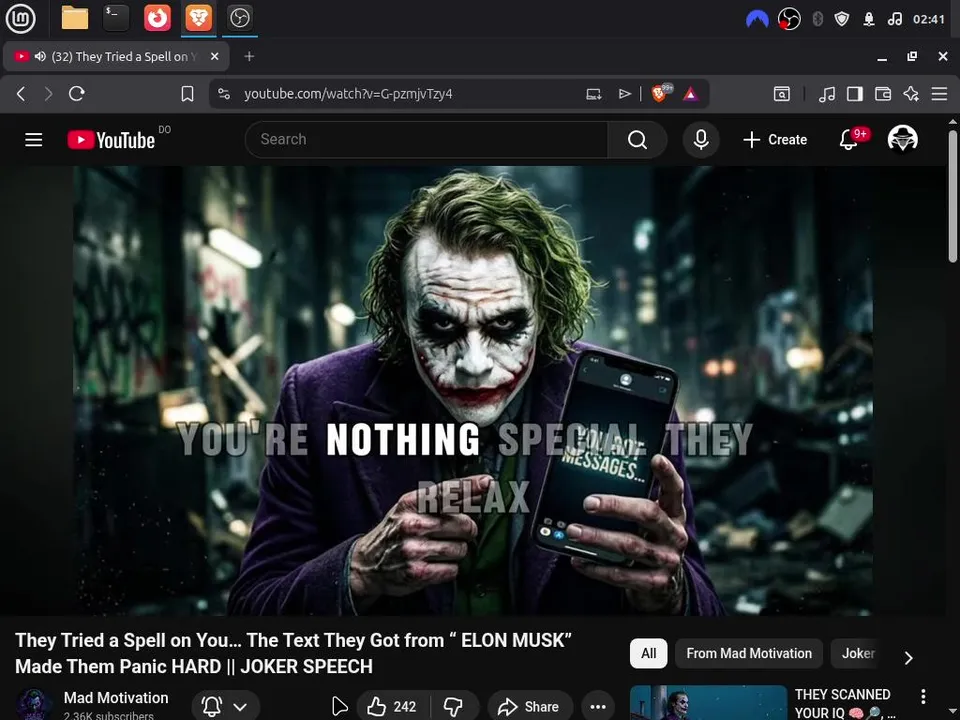Open the Linux Mint start menu
This screenshot has width=960, height=720.
point(20,18)
